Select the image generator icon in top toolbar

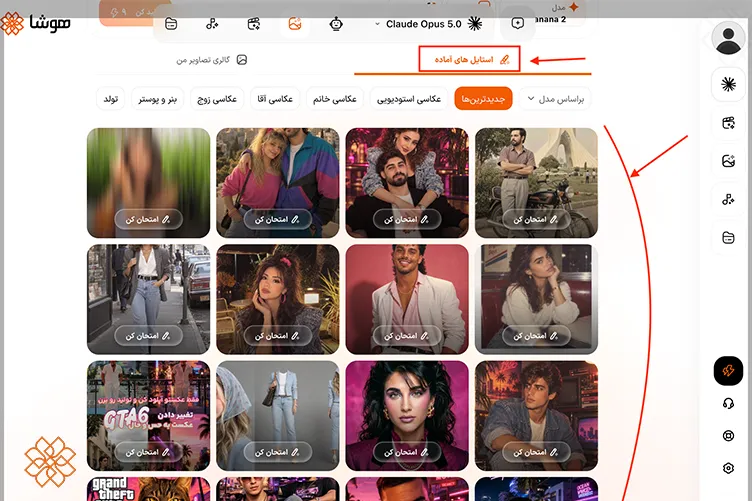294,23
